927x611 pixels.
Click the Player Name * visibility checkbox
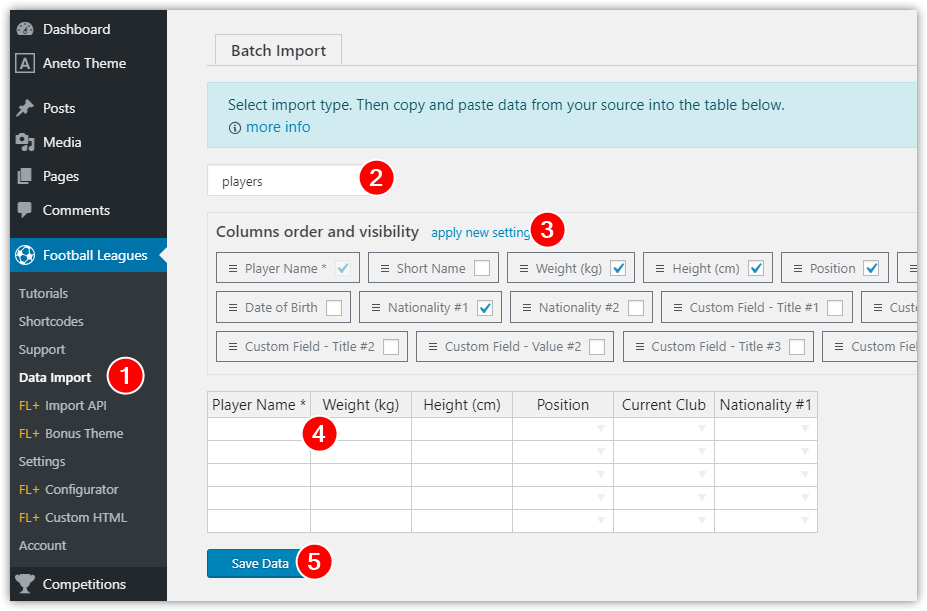343,269
